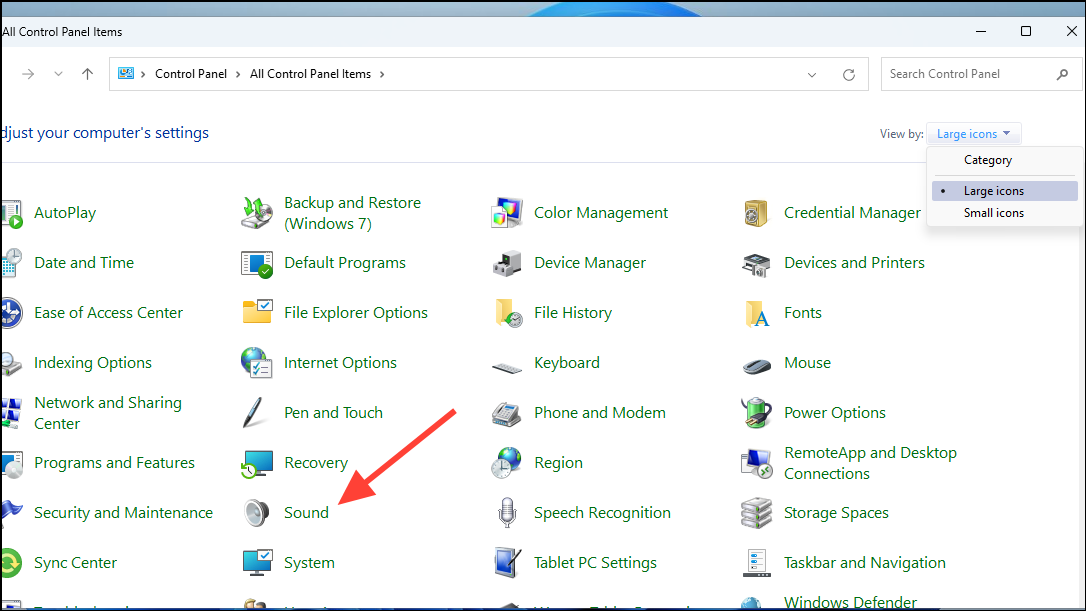Click the System monitor icon
The height and width of the screenshot is (611, 1086).
point(257,563)
